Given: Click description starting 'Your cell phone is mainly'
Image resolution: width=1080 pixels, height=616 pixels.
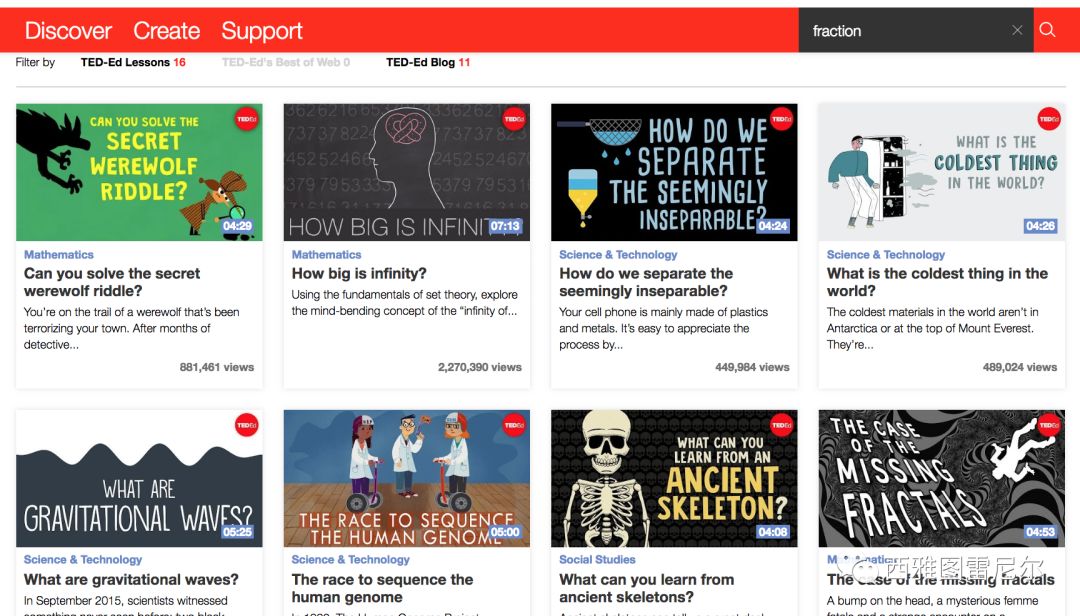Looking at the screenshot, I should [663, 329].
